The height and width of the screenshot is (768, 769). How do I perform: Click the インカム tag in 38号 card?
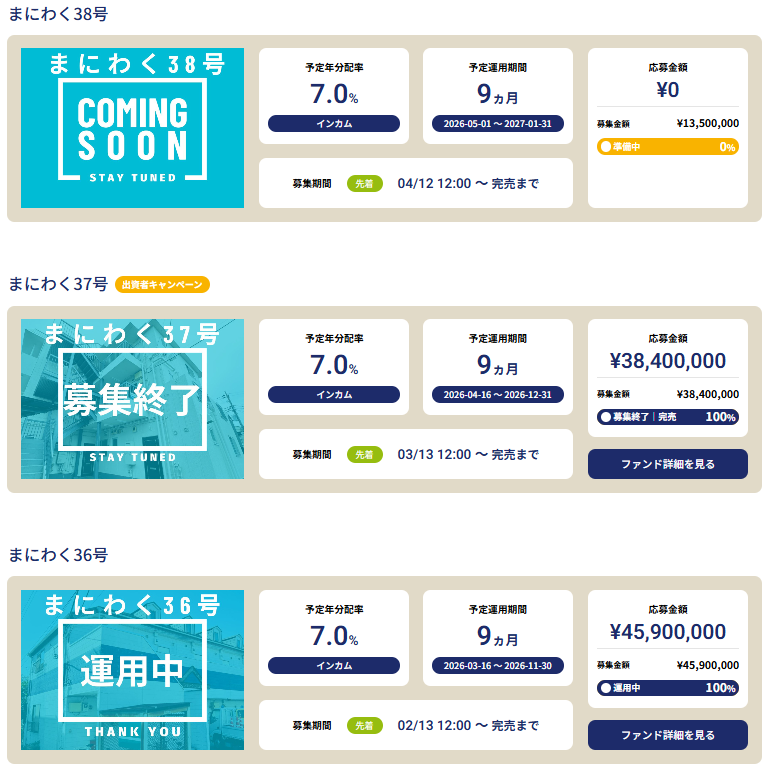(334, 124)
